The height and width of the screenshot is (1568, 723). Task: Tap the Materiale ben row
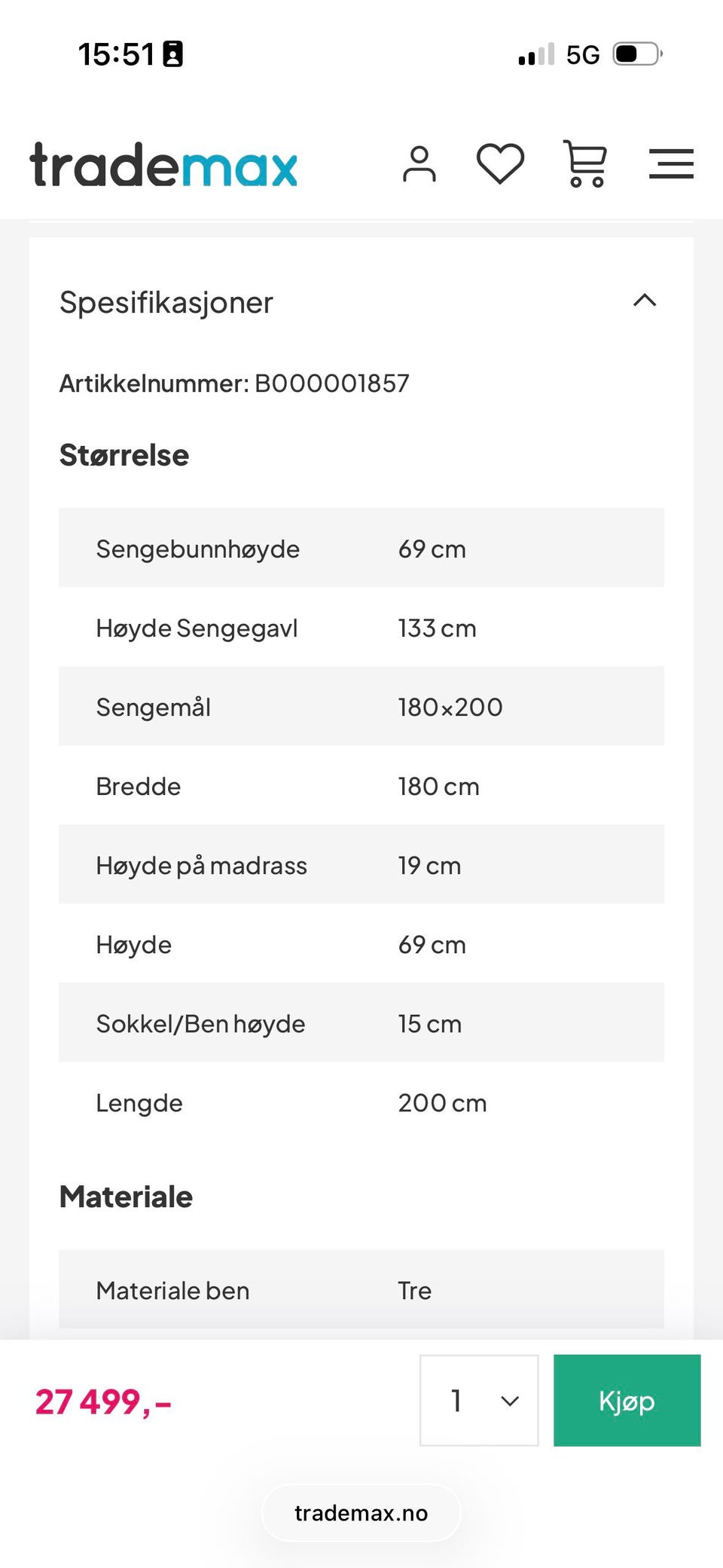click(x=361, y=1290)
